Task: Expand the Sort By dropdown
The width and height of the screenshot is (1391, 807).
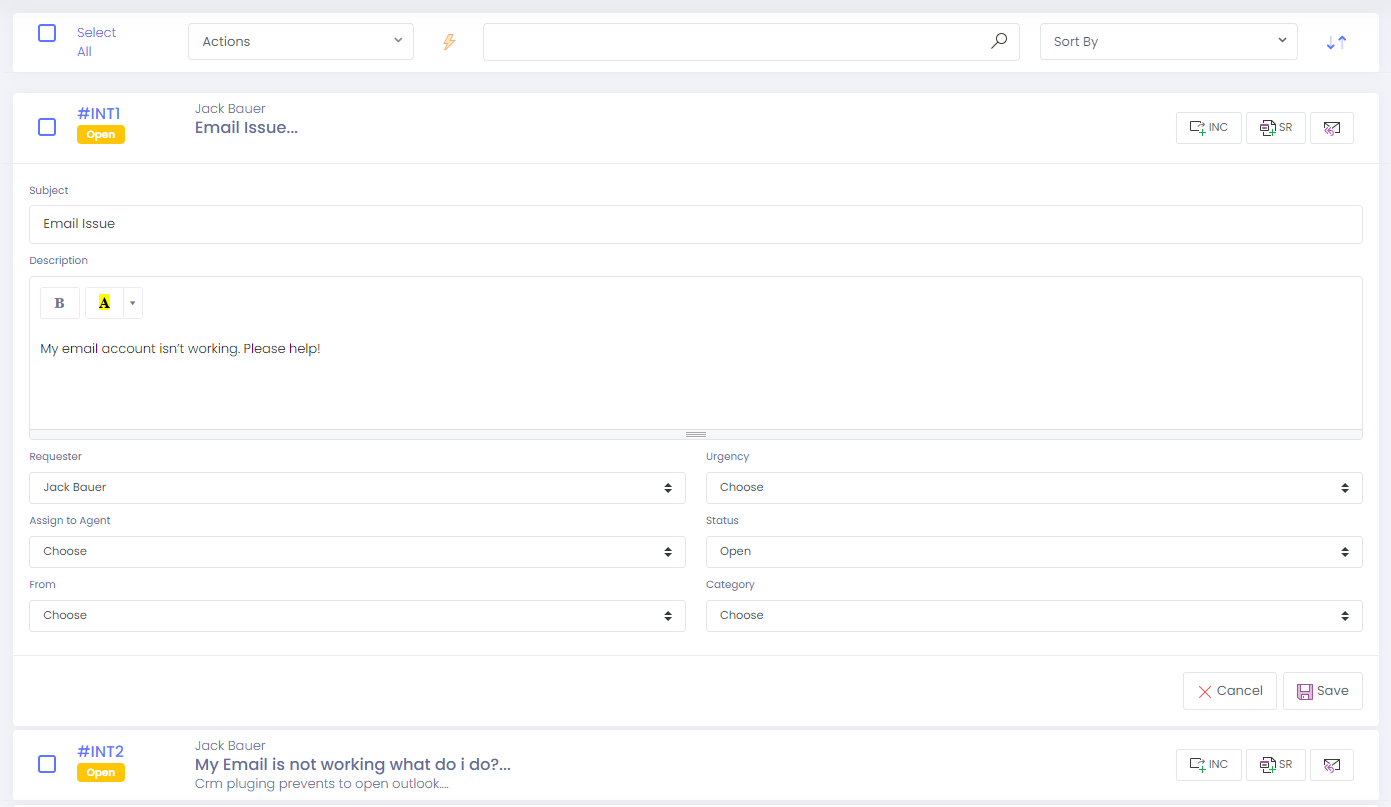Action: 1168,42
